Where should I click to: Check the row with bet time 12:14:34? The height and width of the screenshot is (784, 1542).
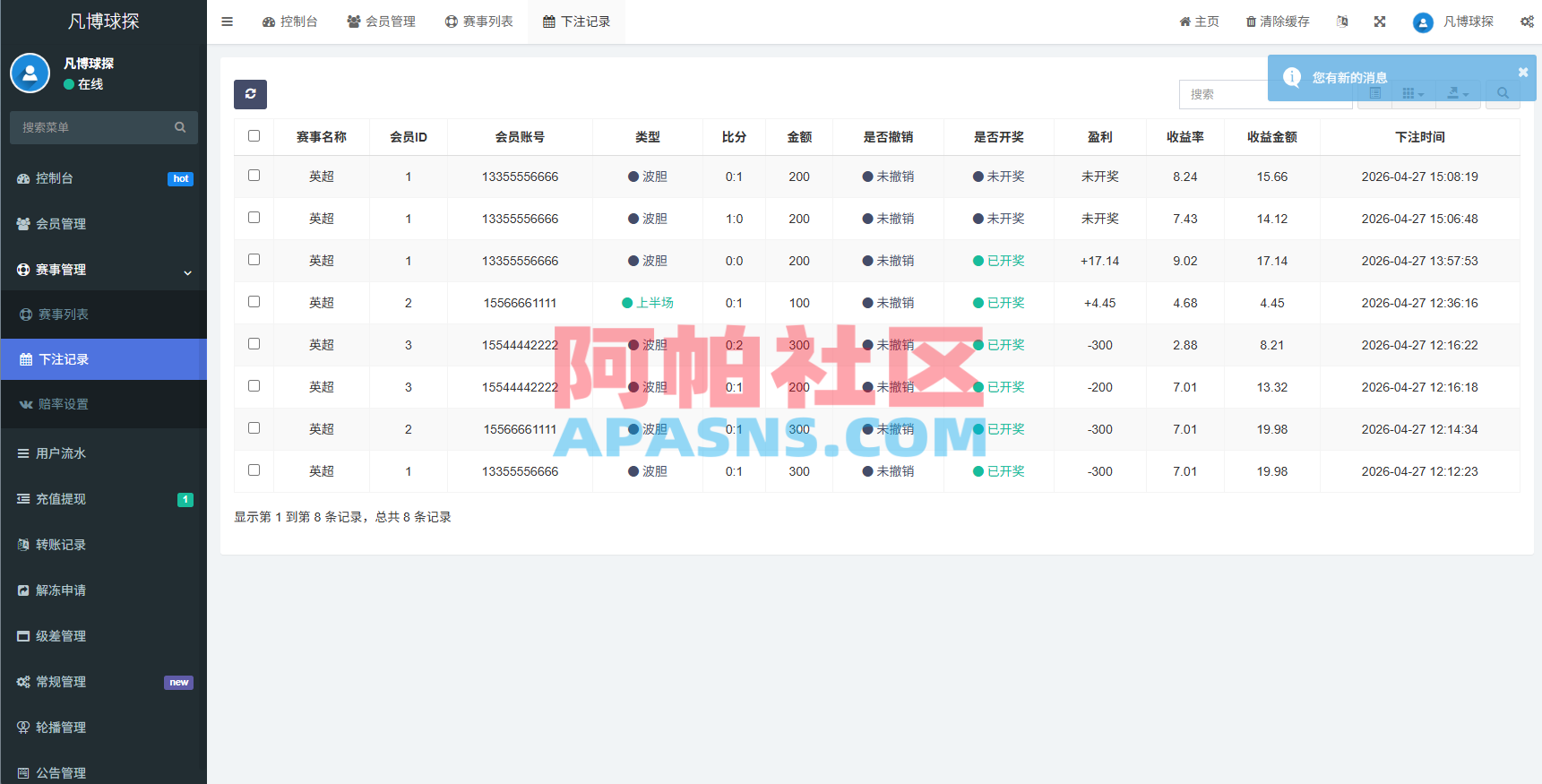coord(254,428)
